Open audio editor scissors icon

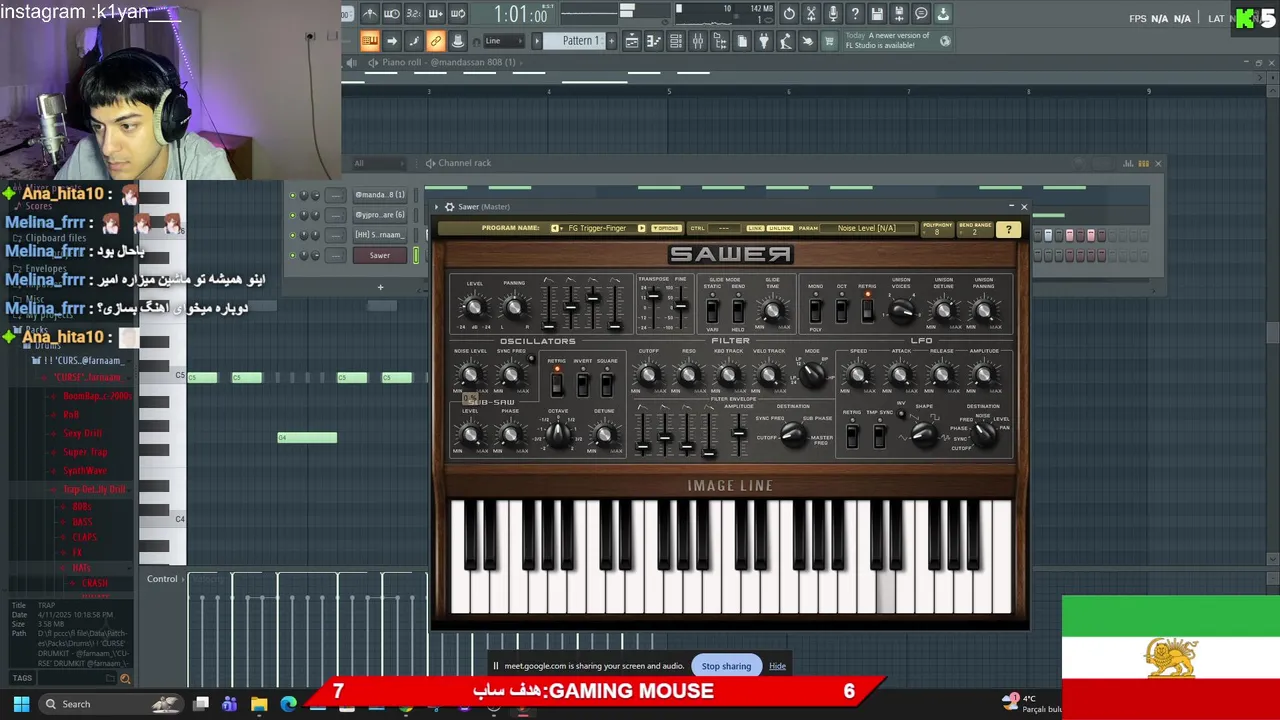811,14
